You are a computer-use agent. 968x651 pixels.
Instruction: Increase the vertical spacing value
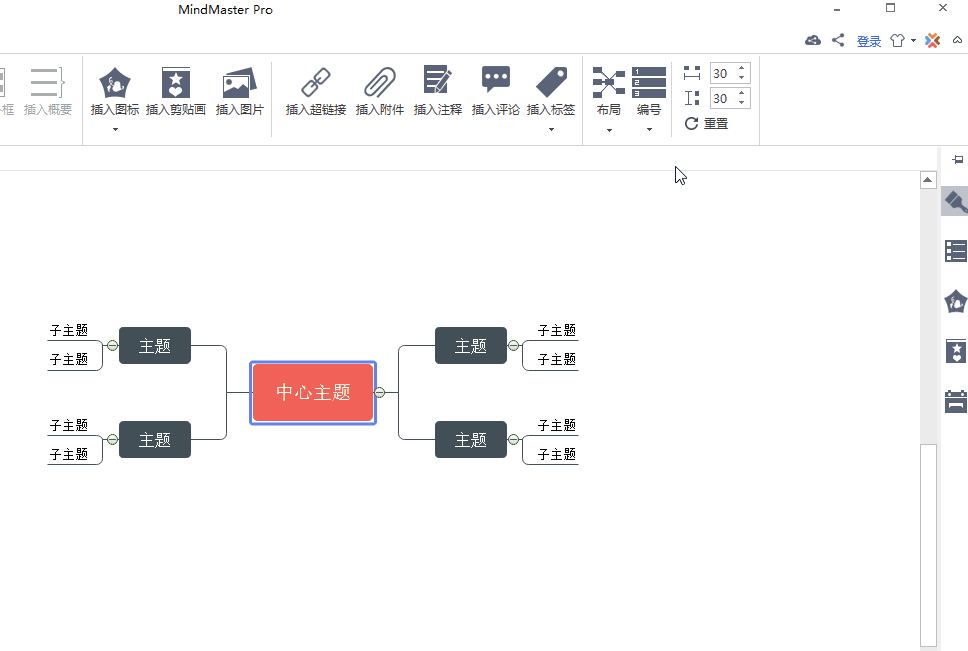coord(741,93)
